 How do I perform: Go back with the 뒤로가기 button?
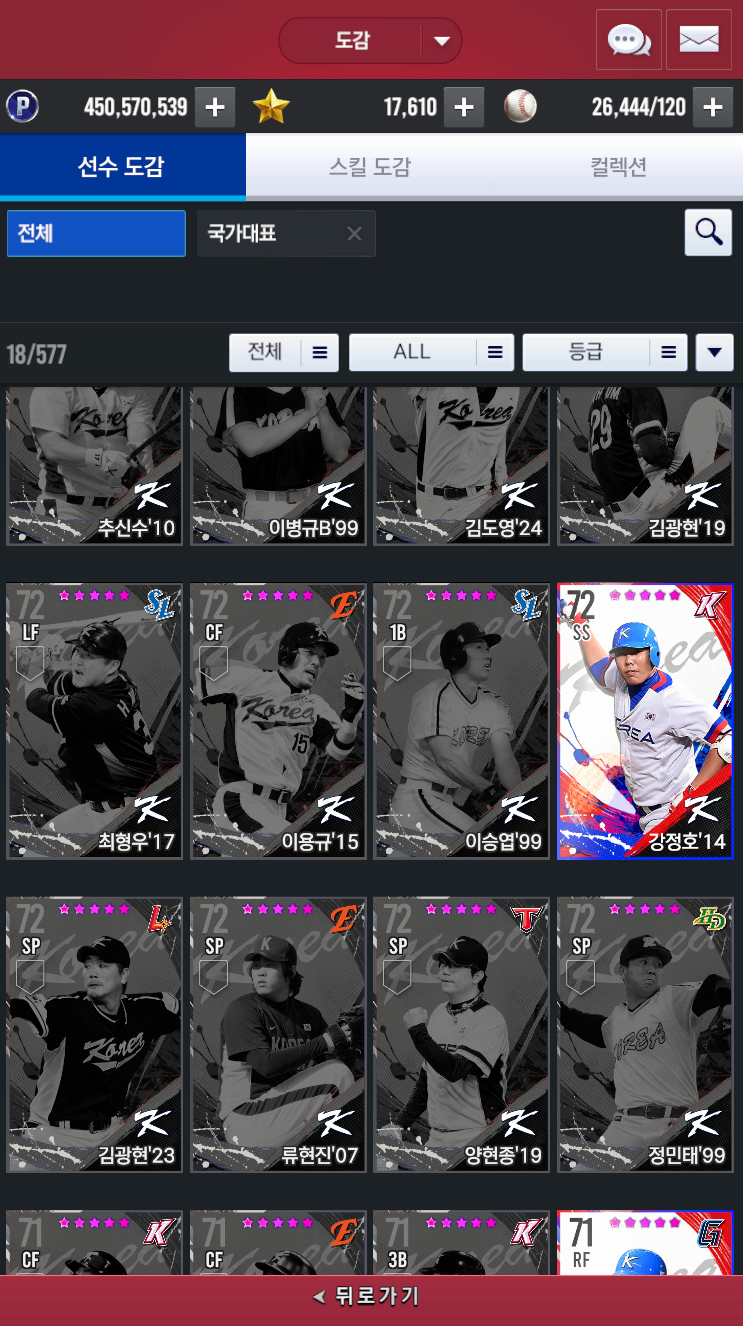point(371,1297)
